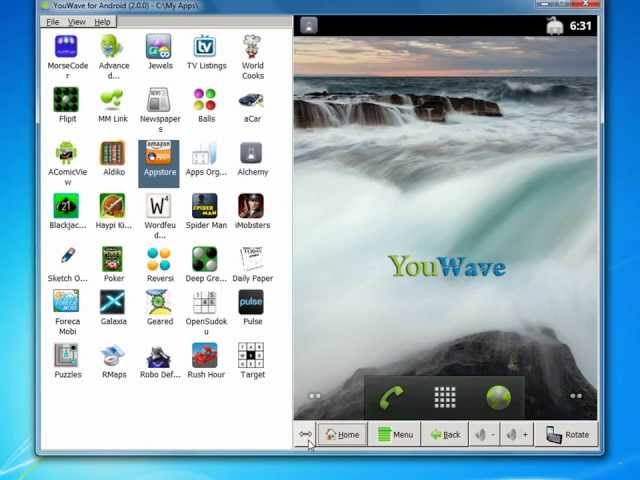Launch the Android browser globe icon
This screenshot has height=480, width=640.
pyautogui.click(x=498, y=397)
